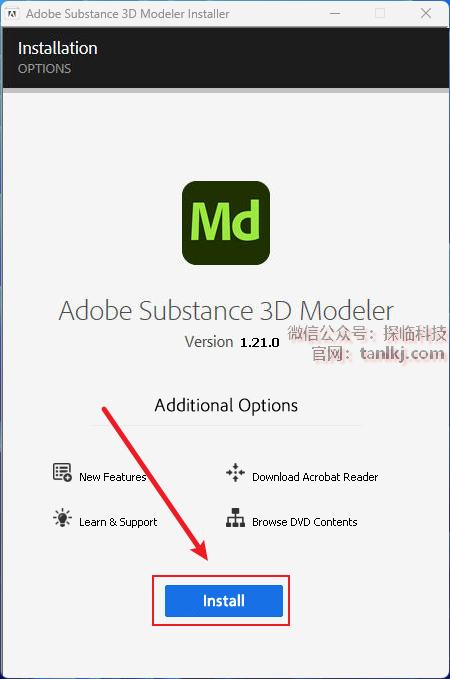Click the Install button

[223, 601]
